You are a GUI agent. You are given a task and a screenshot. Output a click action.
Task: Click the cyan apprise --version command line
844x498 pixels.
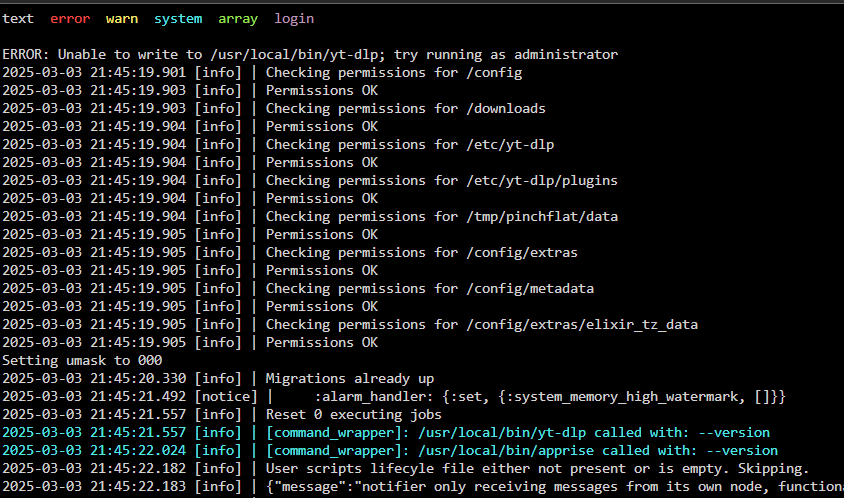click(390, 451)
